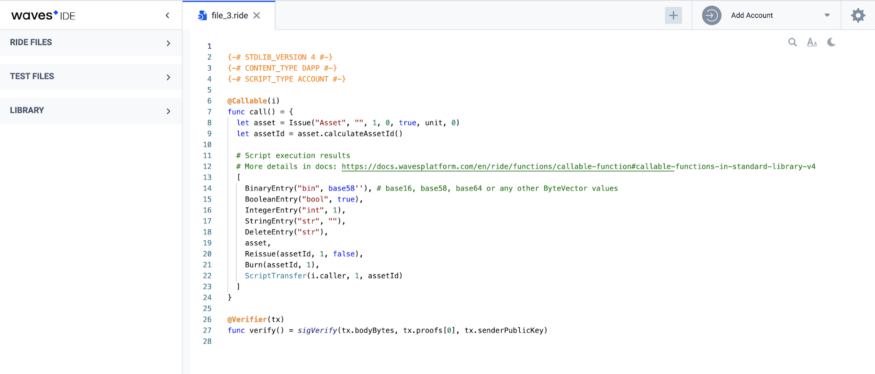Click tx.senderPublicKey on line 27

point(504,330)
